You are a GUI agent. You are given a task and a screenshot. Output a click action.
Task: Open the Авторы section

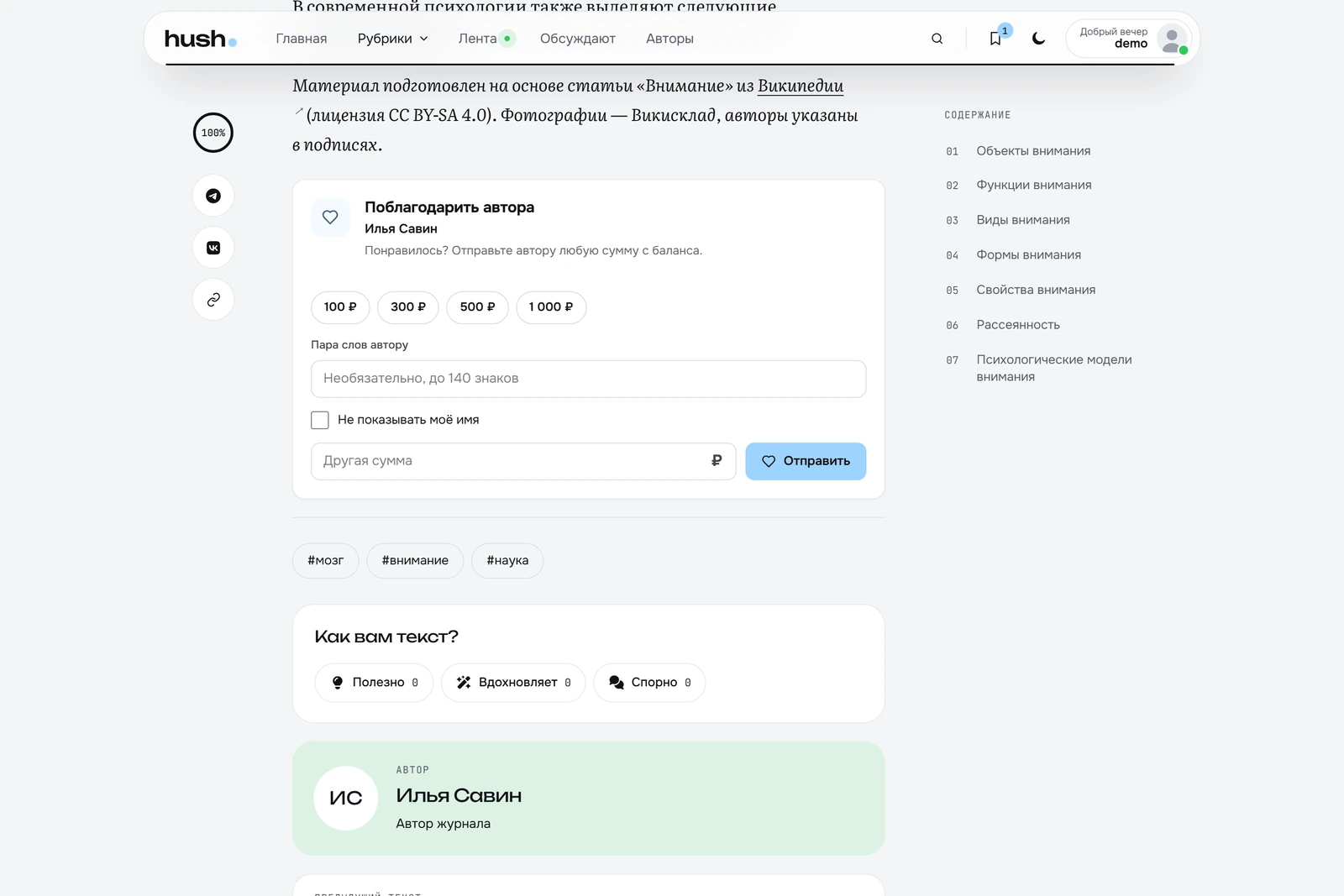pyautogui.click(x=669, y=39)
